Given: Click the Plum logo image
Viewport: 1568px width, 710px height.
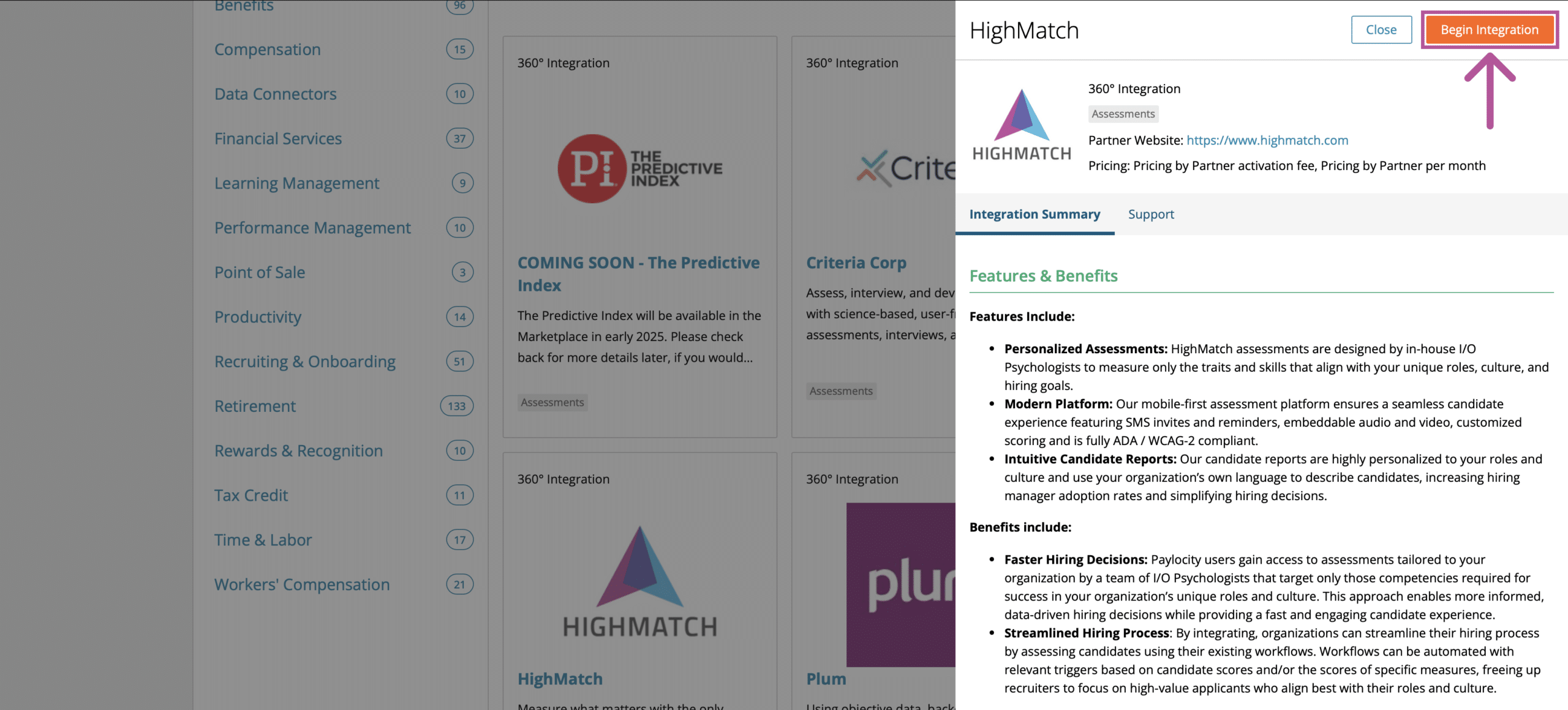Looking at the screenshot, I should (x=901, y=585).
